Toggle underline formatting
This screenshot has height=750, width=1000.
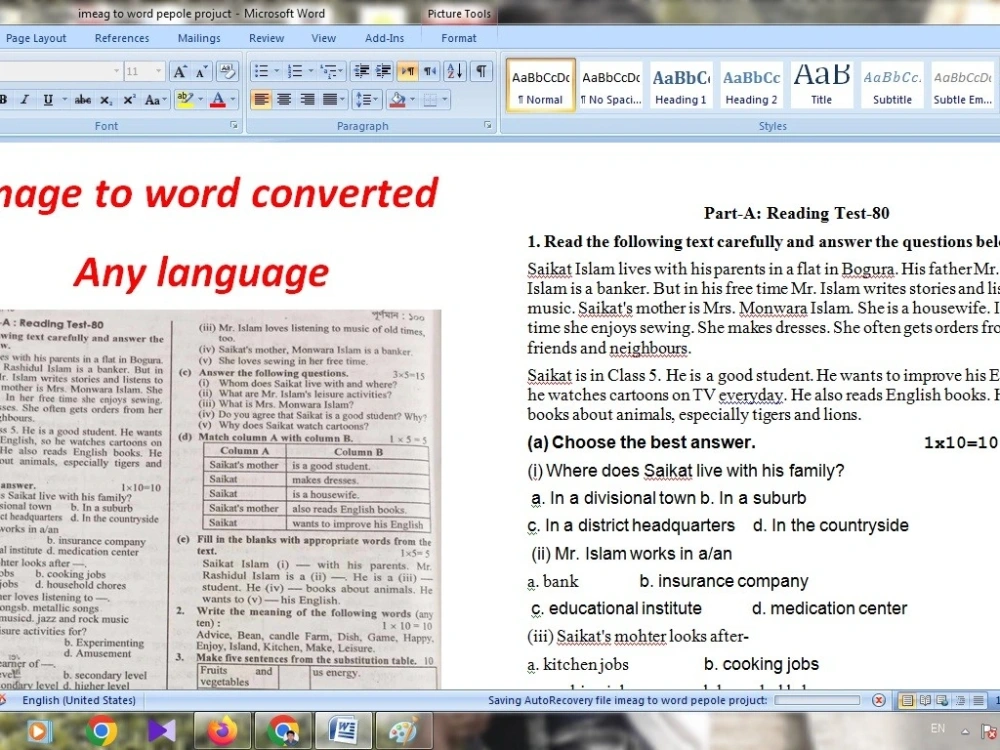(48, 99)
